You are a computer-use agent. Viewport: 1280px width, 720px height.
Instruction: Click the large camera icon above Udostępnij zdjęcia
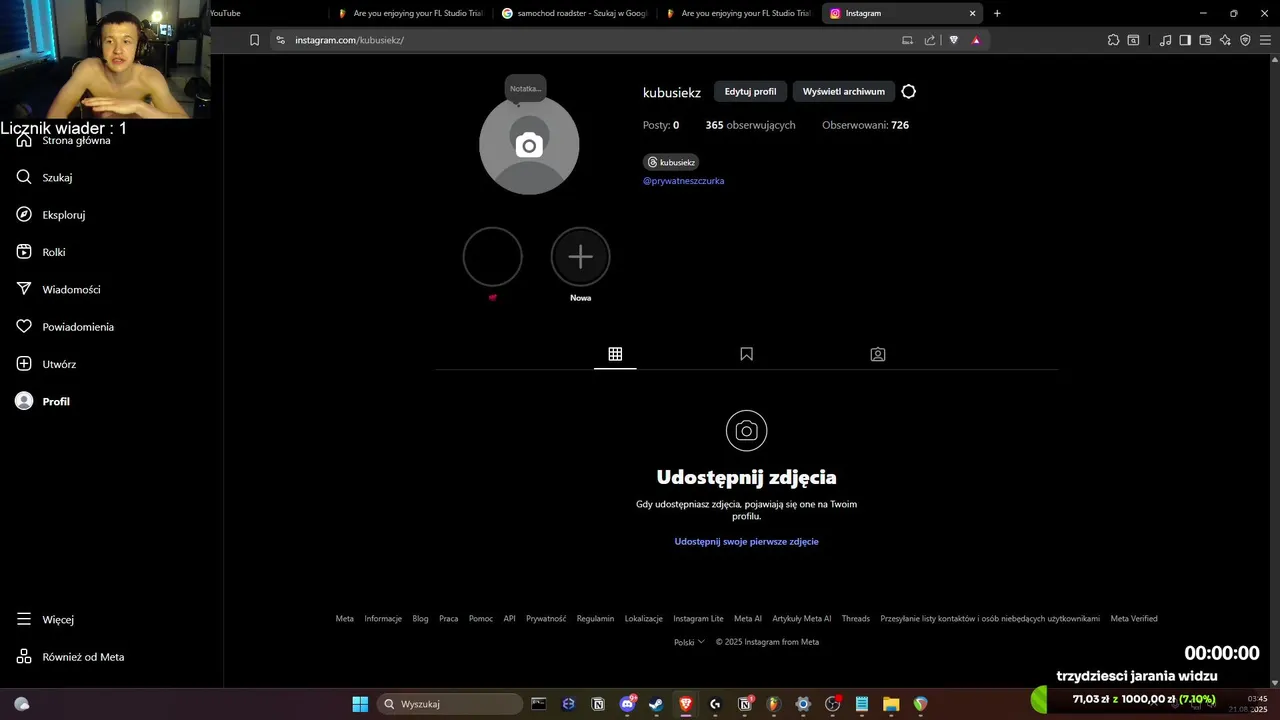[746, 430]
